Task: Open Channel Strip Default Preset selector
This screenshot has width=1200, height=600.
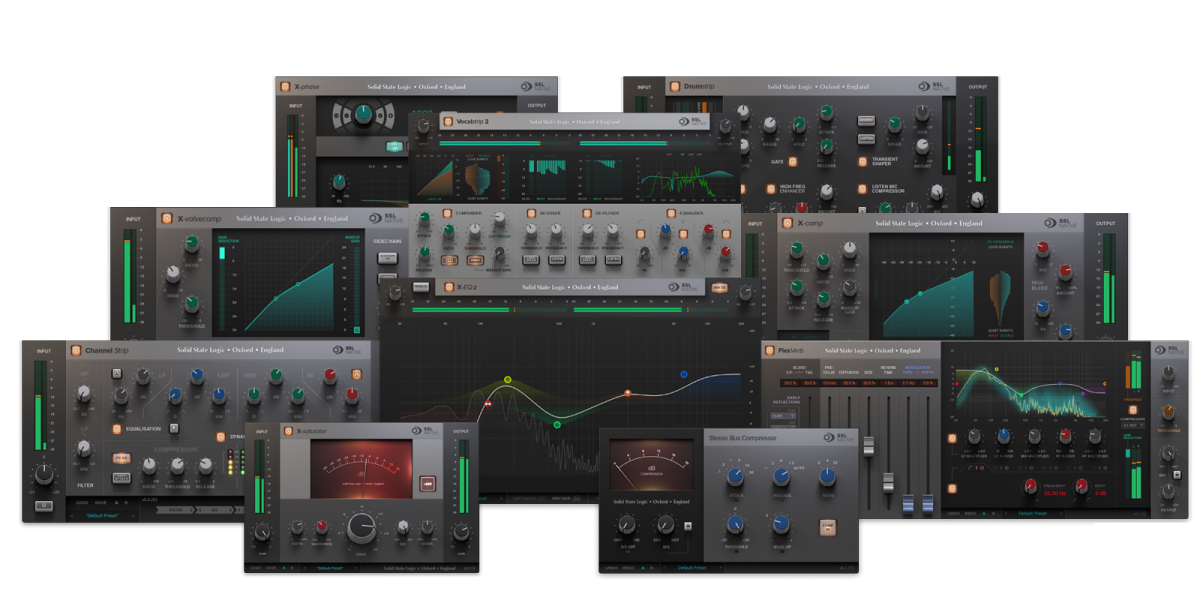Action: (x=103, y=515)
